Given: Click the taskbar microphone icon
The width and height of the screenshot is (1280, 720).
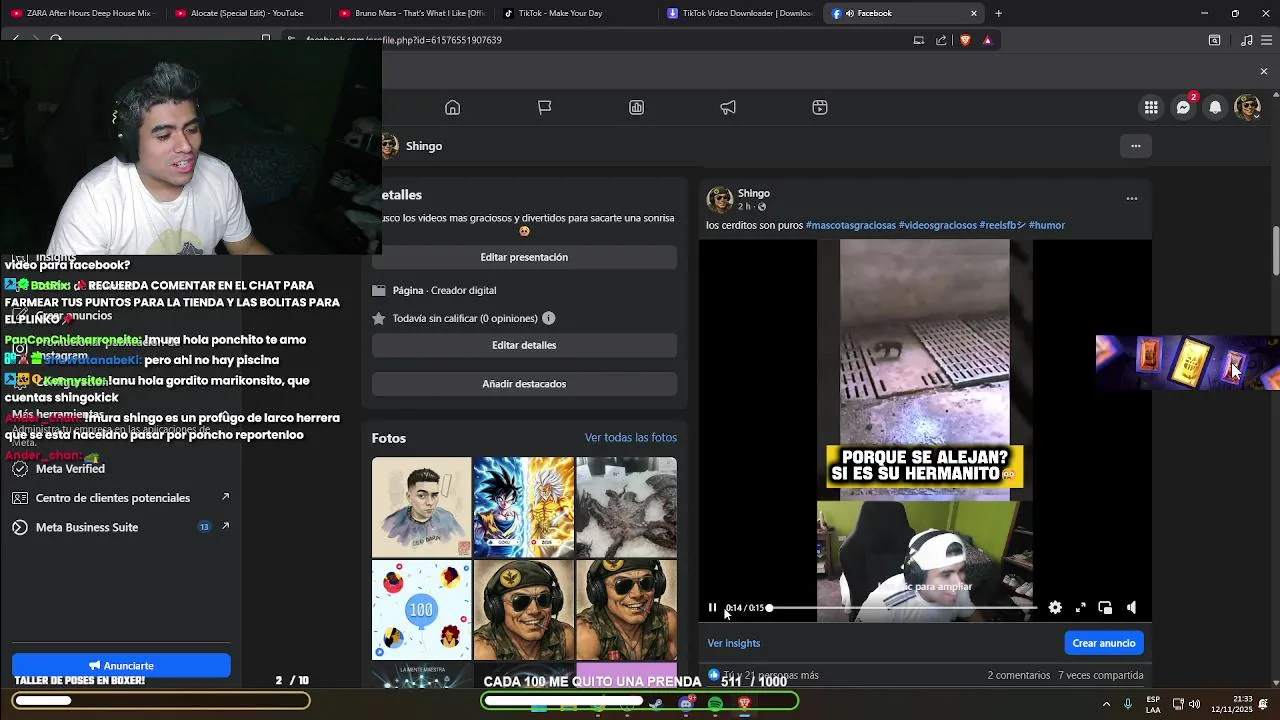Looking at the screenshot, I should 1127,704.
